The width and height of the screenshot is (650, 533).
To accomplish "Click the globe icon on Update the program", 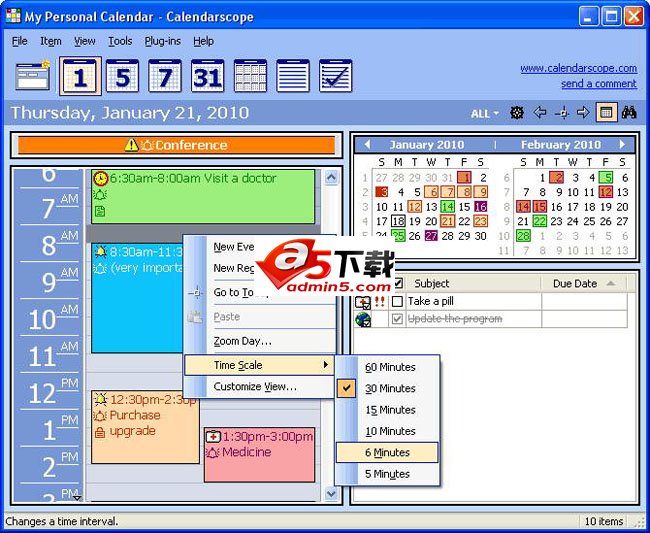I will (x=363, y=319).
